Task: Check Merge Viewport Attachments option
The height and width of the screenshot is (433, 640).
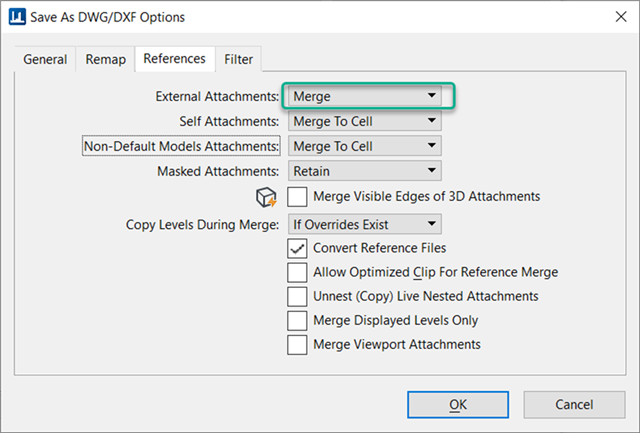Action: (x=297, y=345)
